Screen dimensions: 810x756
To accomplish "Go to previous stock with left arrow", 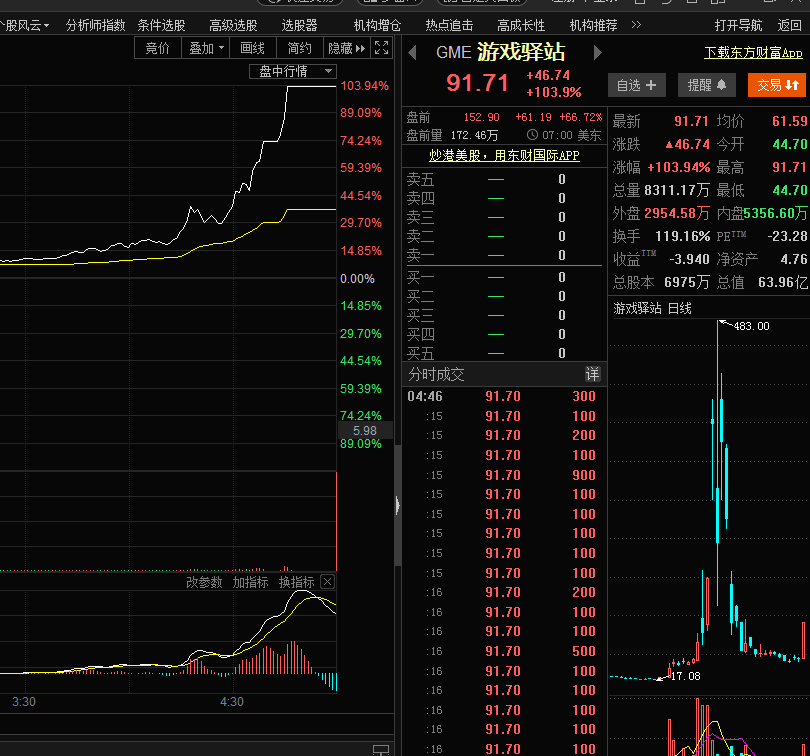I will click(x=412, y=53).
